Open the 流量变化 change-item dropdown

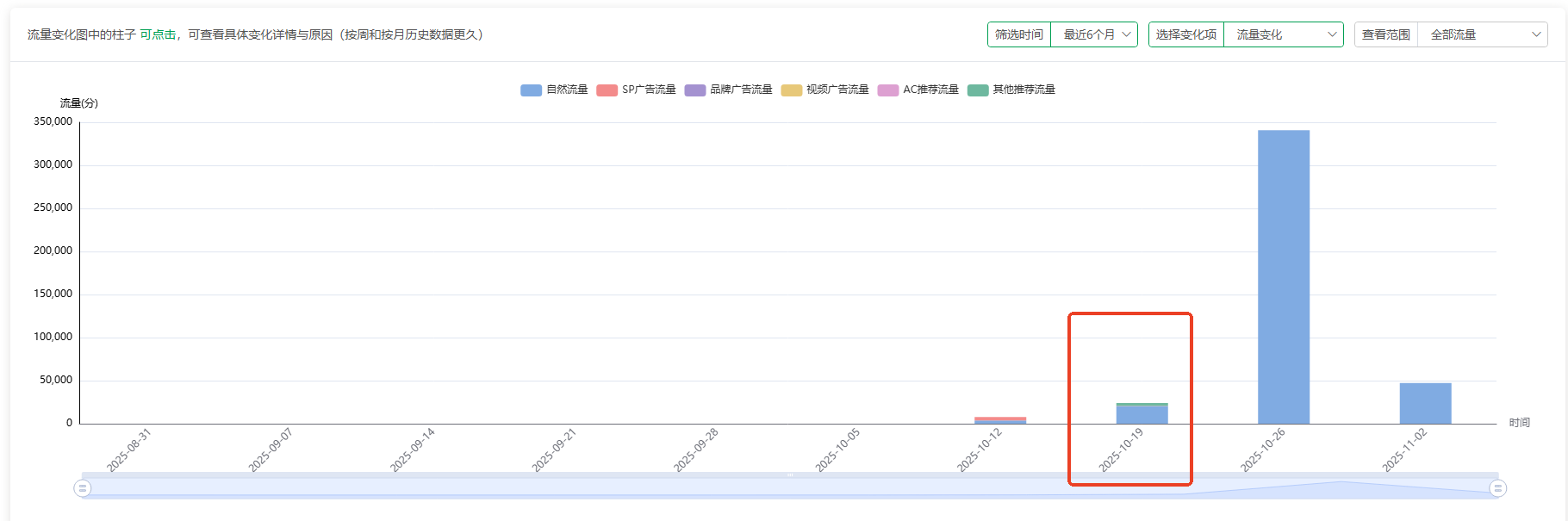click(1283, 34)
